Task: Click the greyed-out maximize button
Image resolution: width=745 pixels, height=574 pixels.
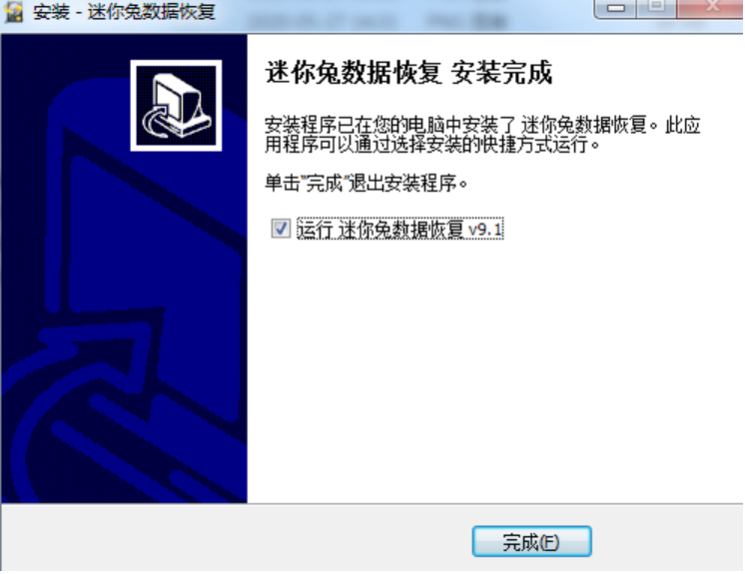Action: tap(656, 7)
